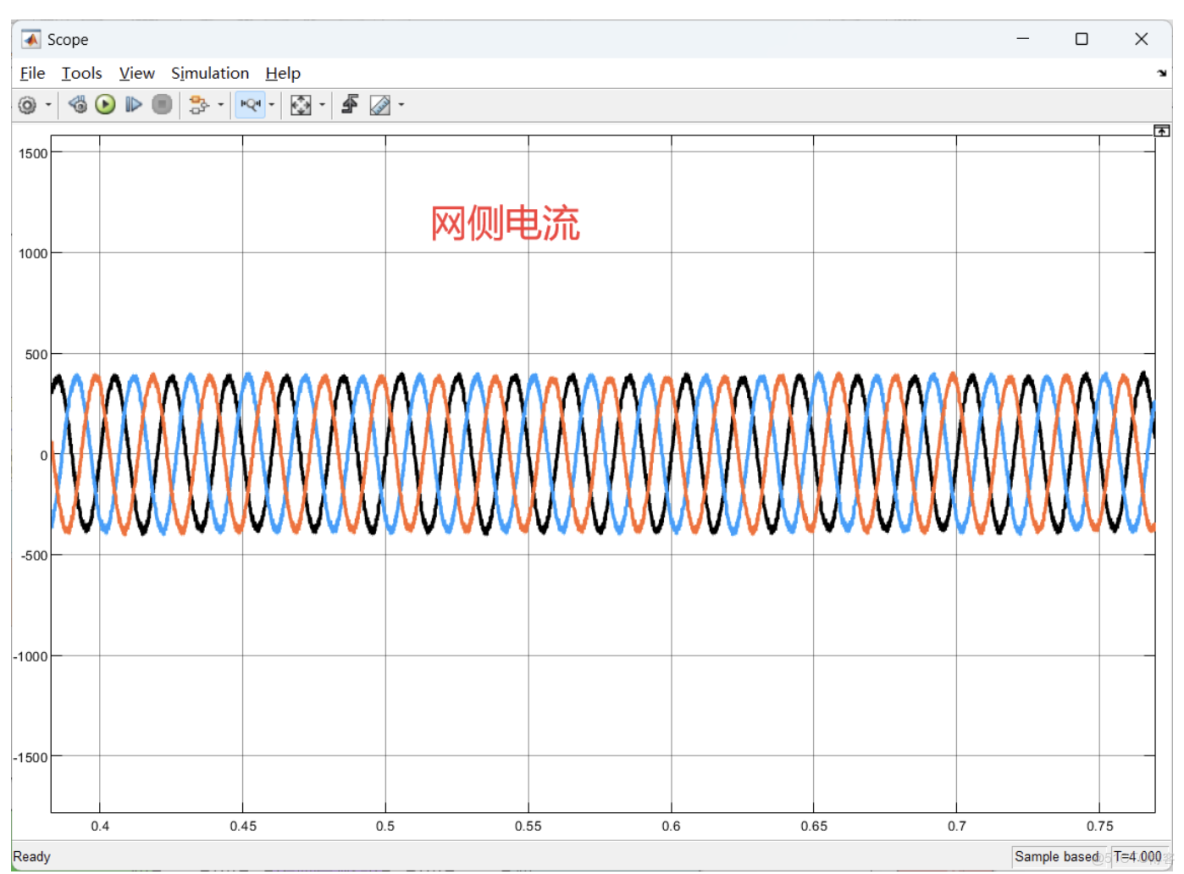Click the Step Forward icon
Viewport: 1184px width, 874px height.
[133, 104]
